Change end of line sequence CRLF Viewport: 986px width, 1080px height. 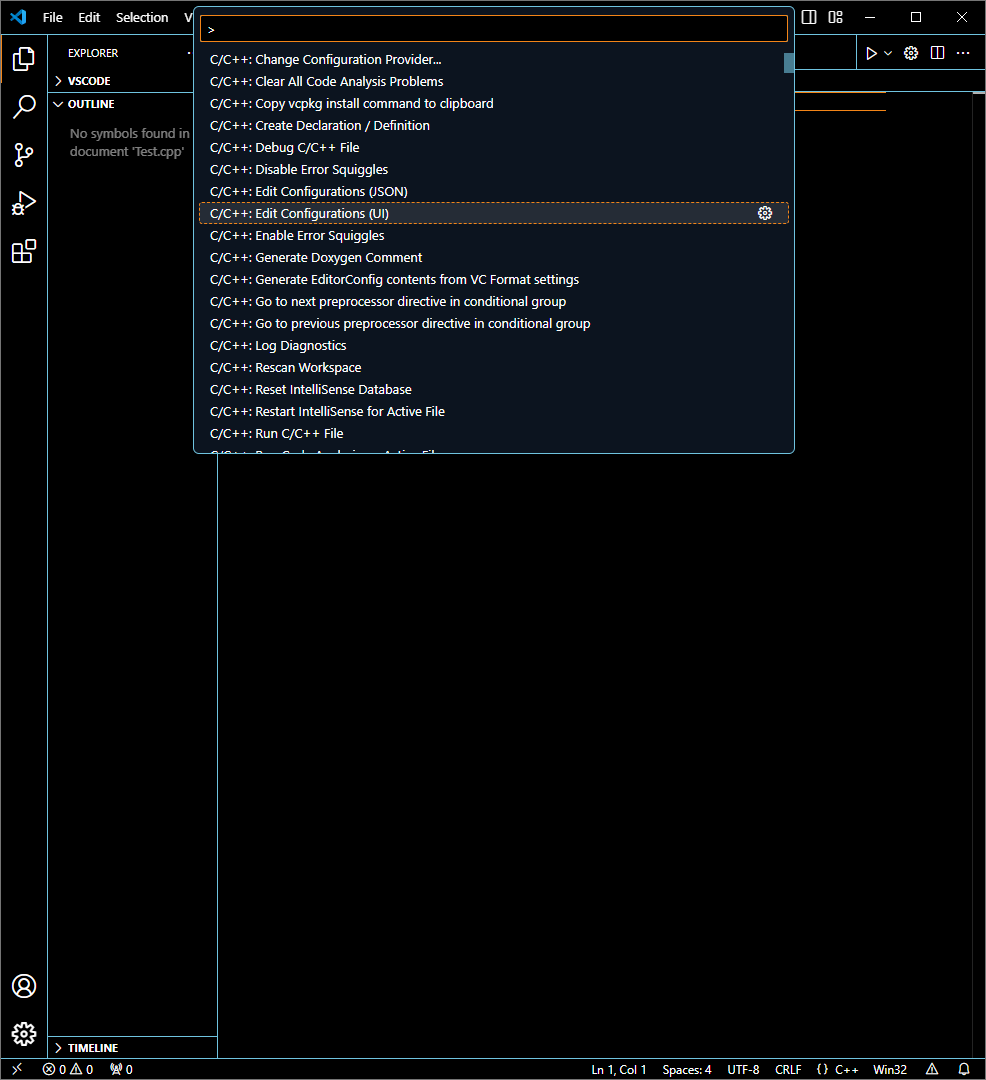[788, 1069]
